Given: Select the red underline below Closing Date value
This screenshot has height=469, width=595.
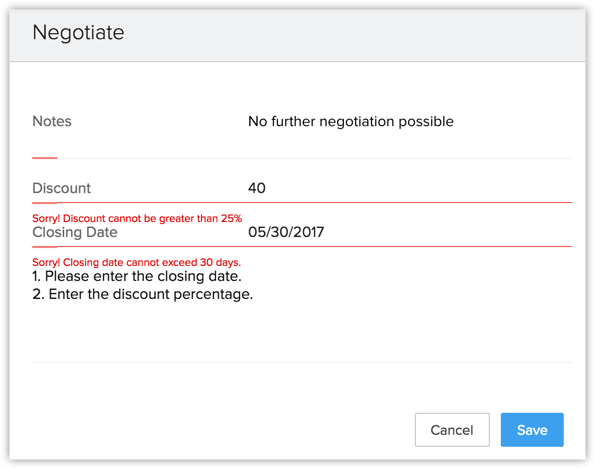Looking at the screenshot, I should [x=302, y=247].
